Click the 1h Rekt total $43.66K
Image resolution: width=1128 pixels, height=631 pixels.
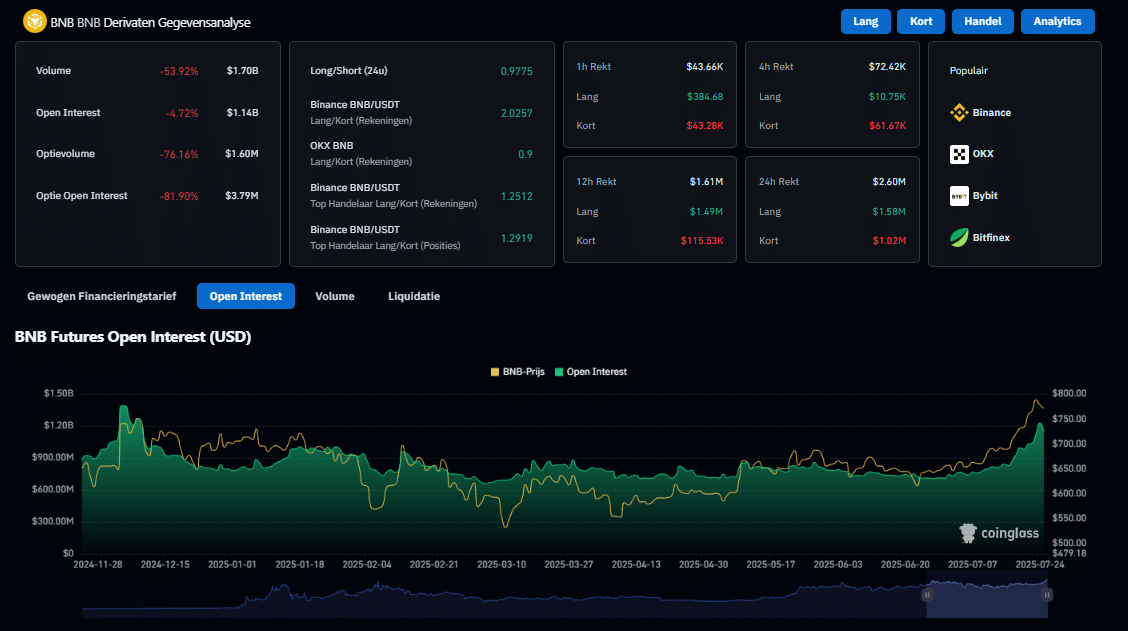[x=704, y=66]
